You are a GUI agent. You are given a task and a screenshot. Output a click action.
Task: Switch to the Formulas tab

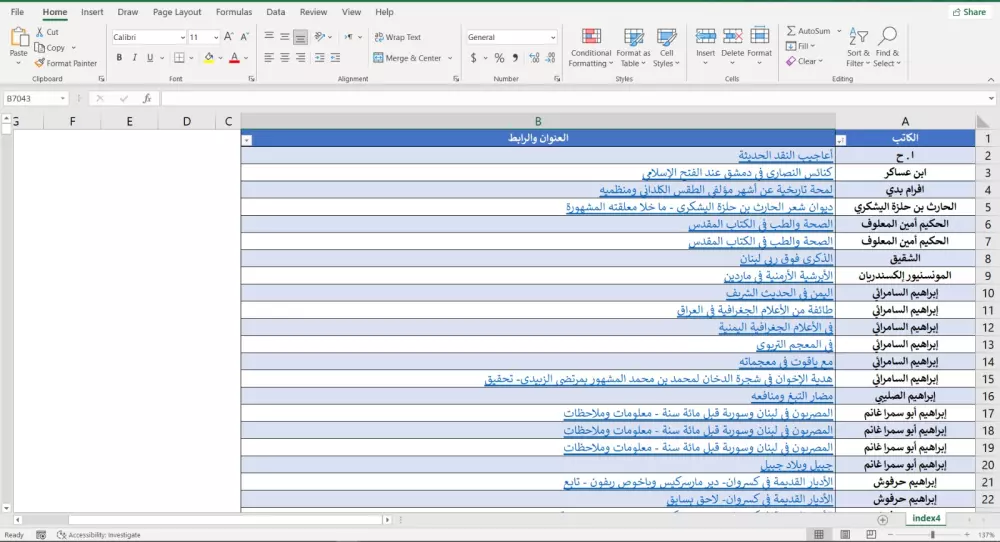233,11
